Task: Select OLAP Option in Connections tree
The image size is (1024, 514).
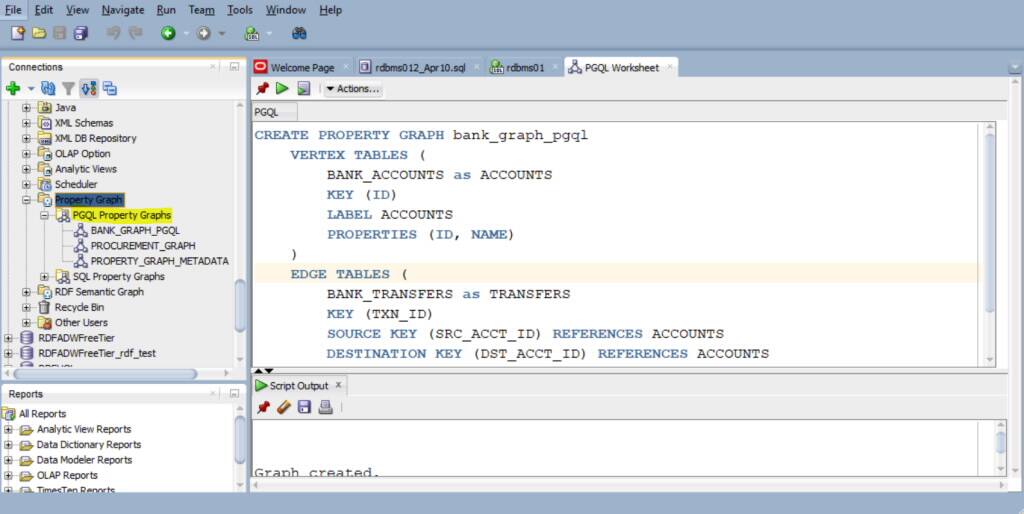Action: tap(82, 153)
